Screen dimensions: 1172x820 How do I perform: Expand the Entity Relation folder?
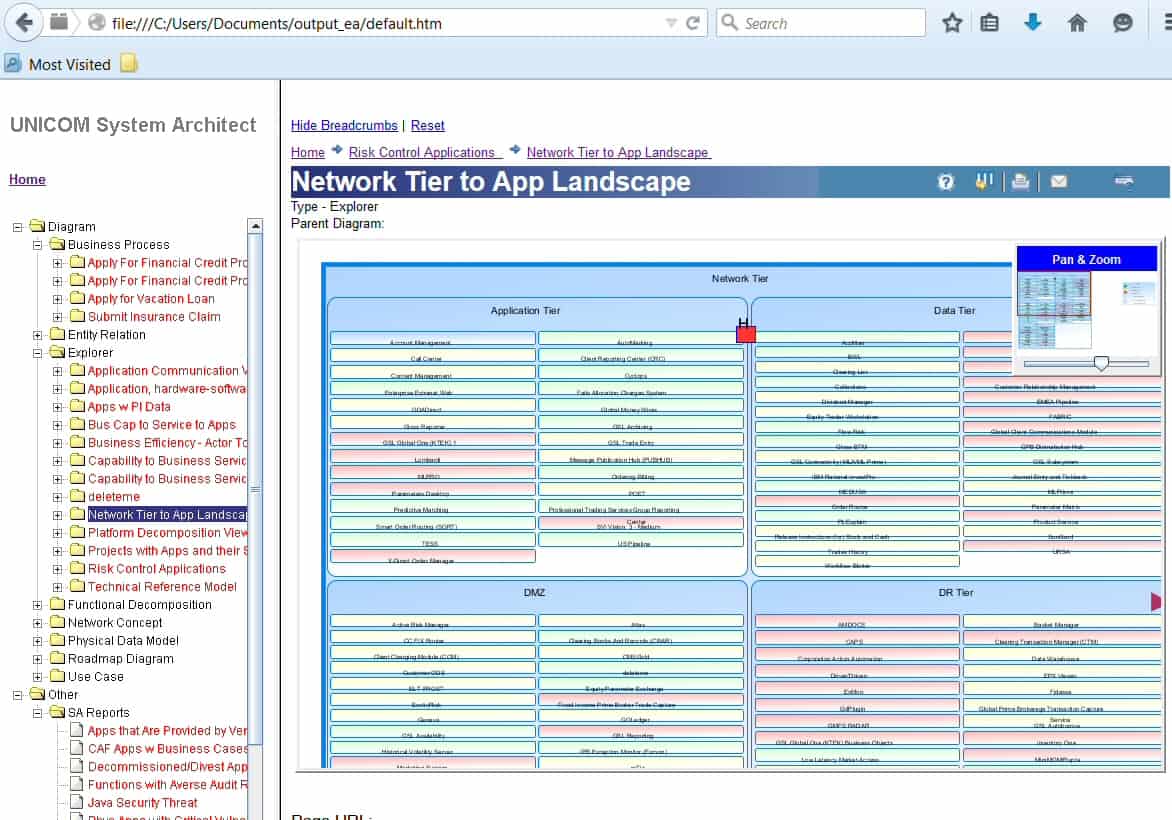click(x=37, y=335)
